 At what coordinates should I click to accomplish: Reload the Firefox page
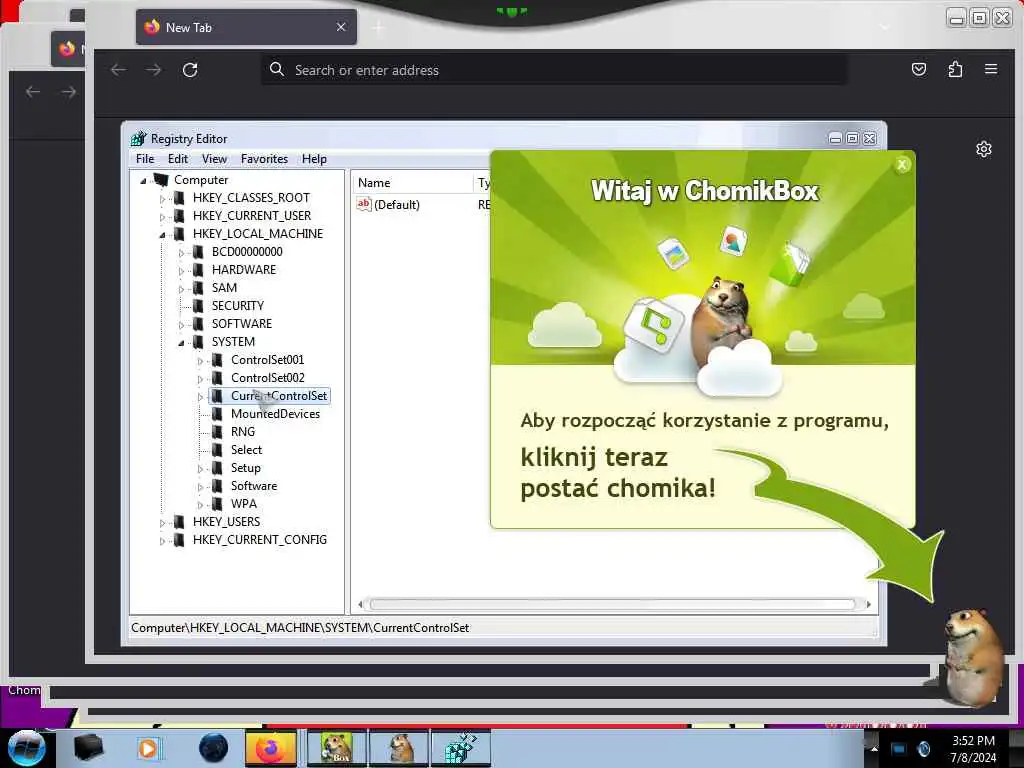click(x=190, y=70)
